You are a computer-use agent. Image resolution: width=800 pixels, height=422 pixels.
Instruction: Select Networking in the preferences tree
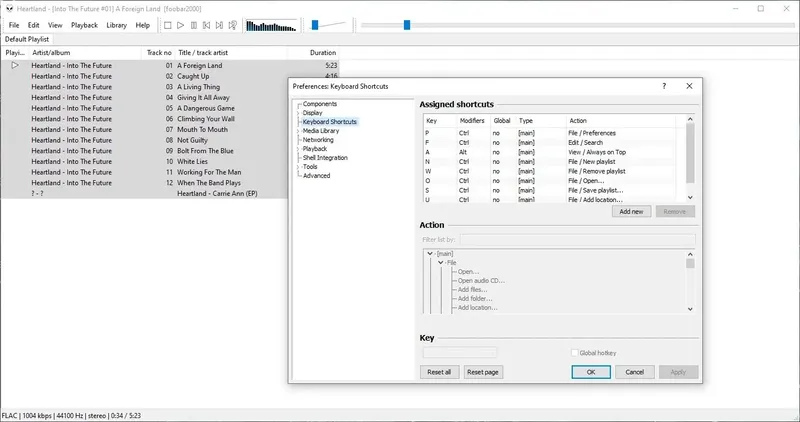(318, 140)
